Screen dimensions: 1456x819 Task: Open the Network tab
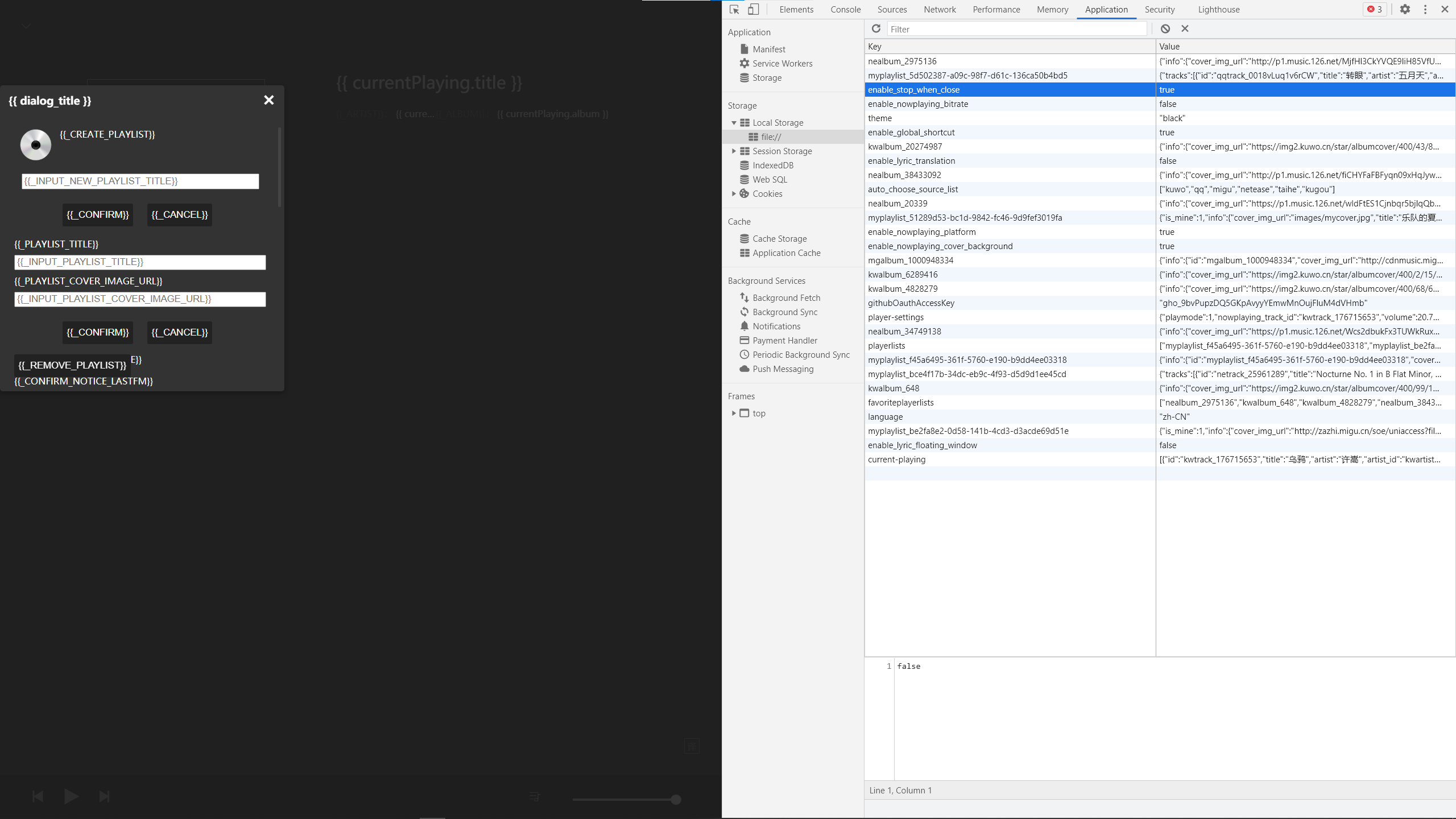pyautogui.click(x=940, y=10)
